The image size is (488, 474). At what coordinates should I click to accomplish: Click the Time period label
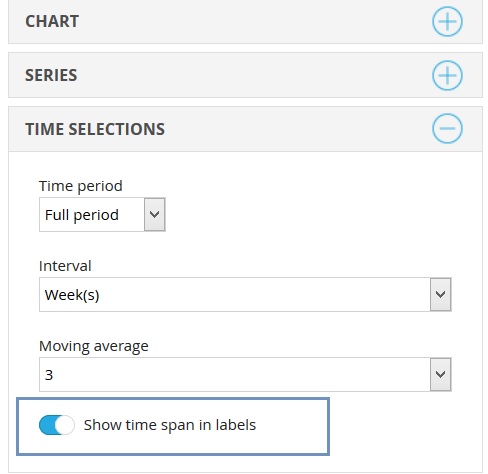(81, 186)
